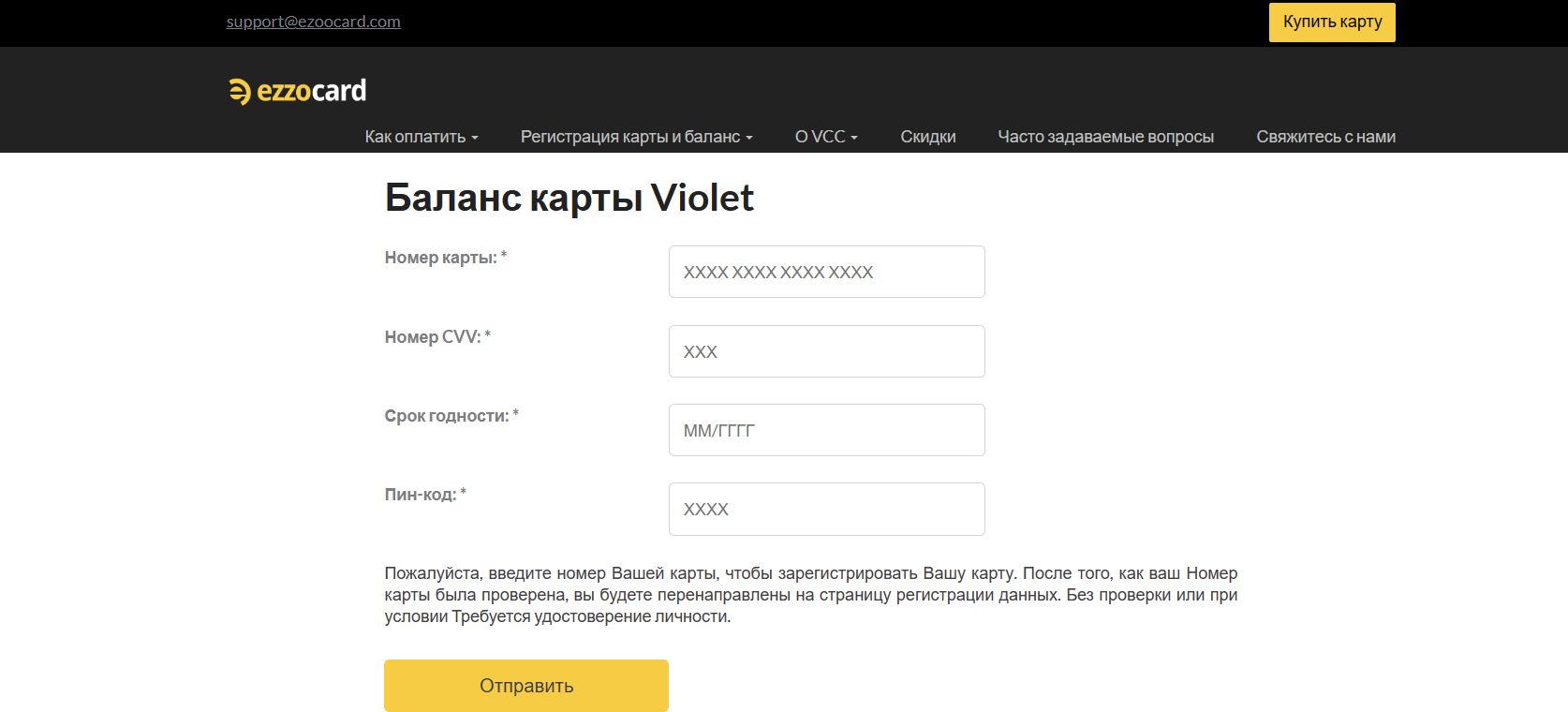Click the Баланс карты Violet heading

point(569,198)
